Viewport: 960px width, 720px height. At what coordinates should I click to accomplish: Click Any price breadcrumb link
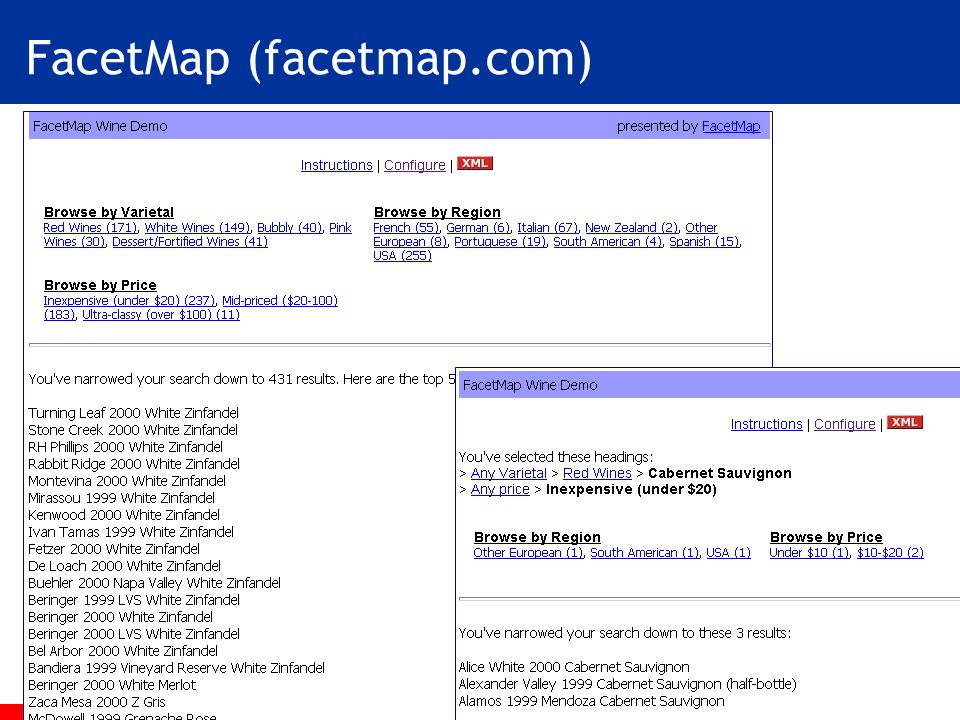pos(500,489)
